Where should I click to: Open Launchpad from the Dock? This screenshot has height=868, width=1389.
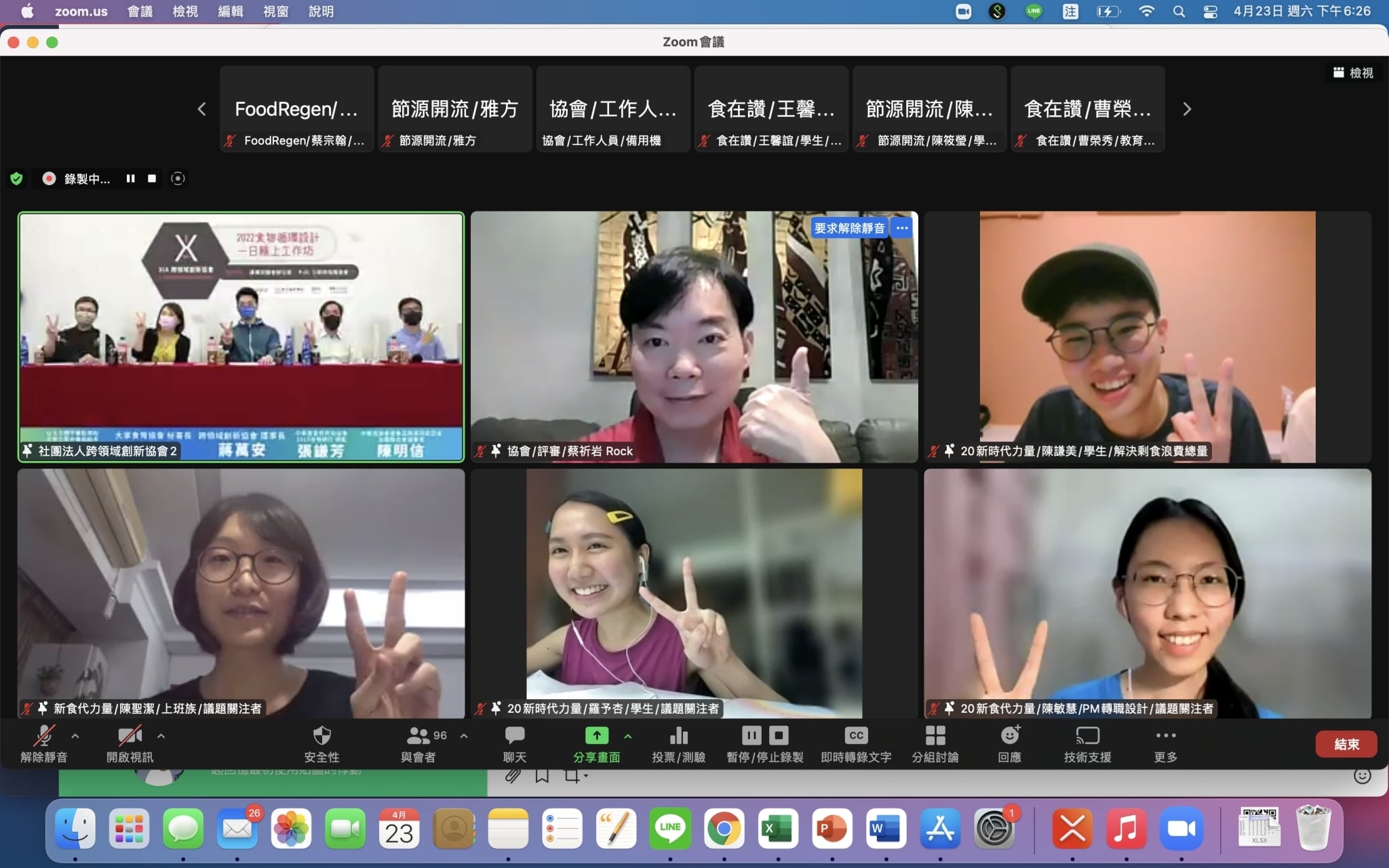[x=129, y=829]
